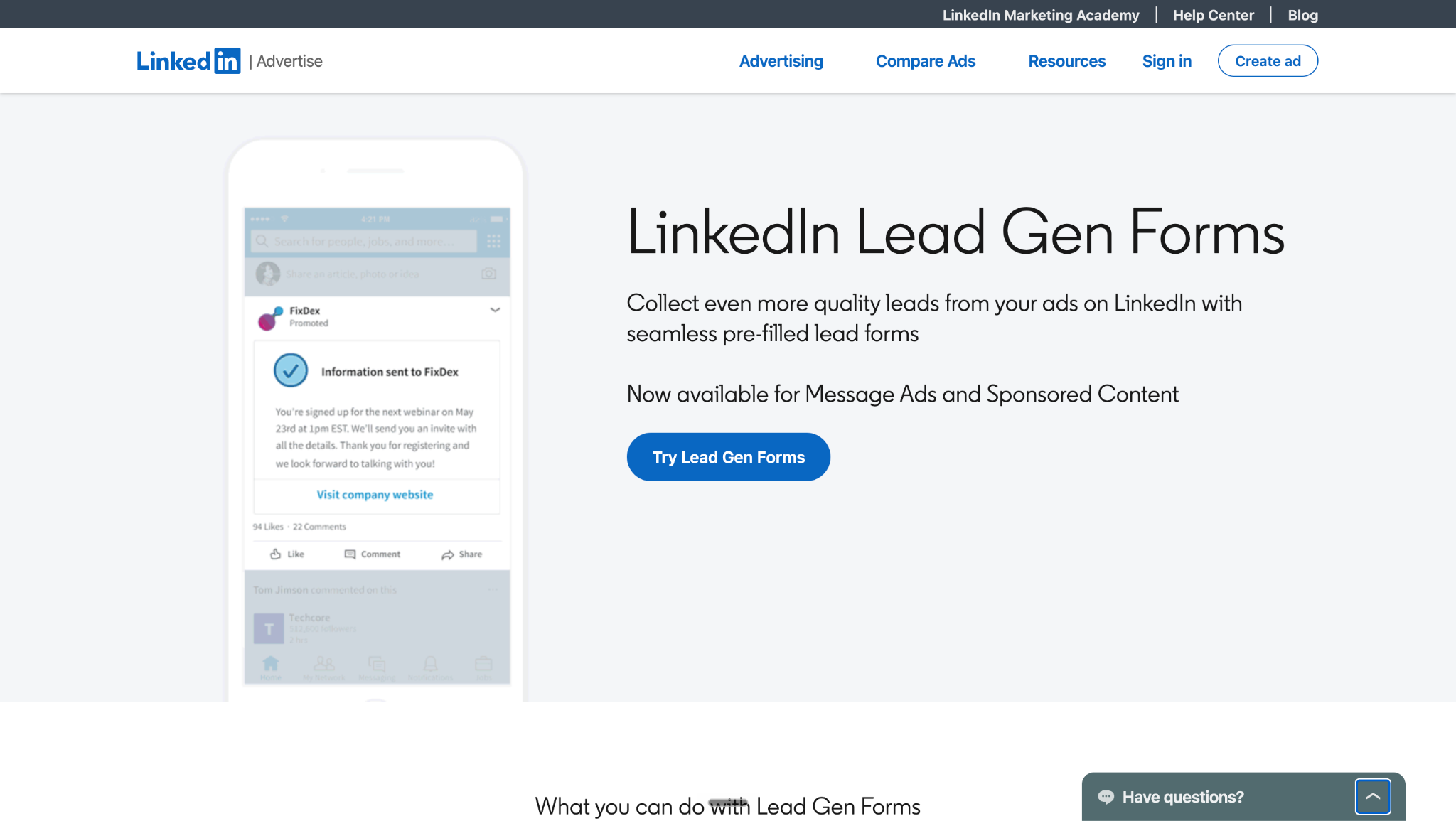
Task: Click the chevron beside FixDex post
Action: pos(495,310)
